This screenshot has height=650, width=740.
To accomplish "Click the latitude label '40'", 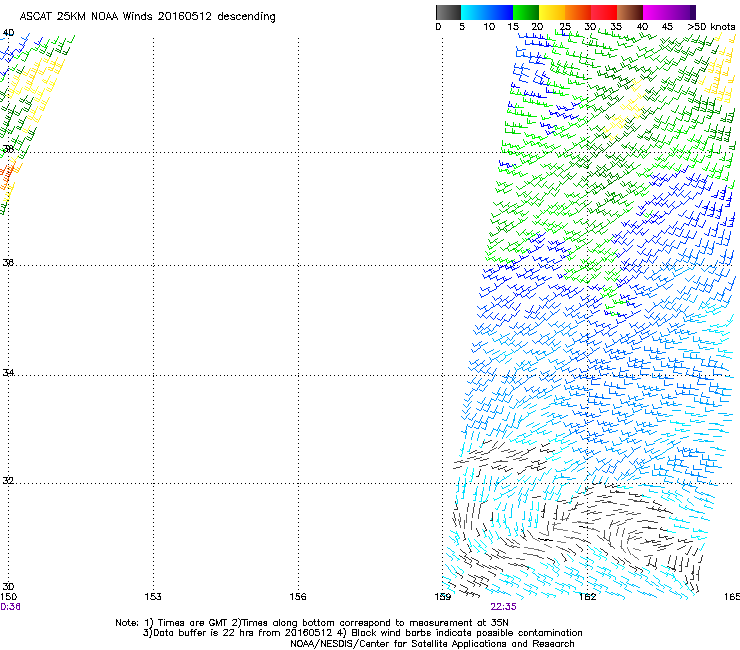I will (8, 33).
